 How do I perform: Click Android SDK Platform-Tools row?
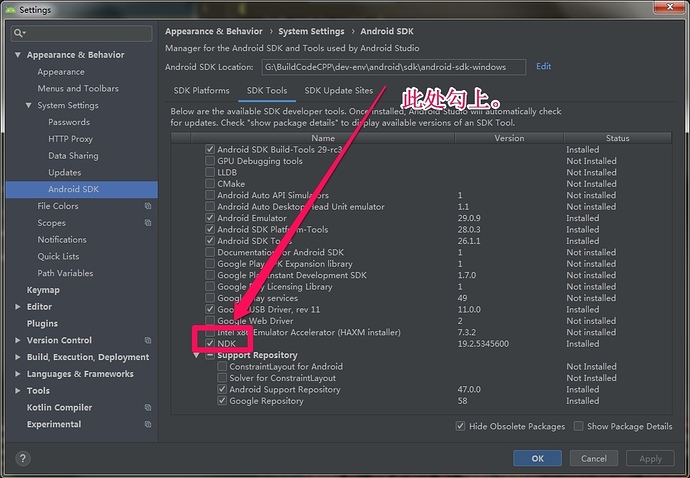[x=421, y=229]
